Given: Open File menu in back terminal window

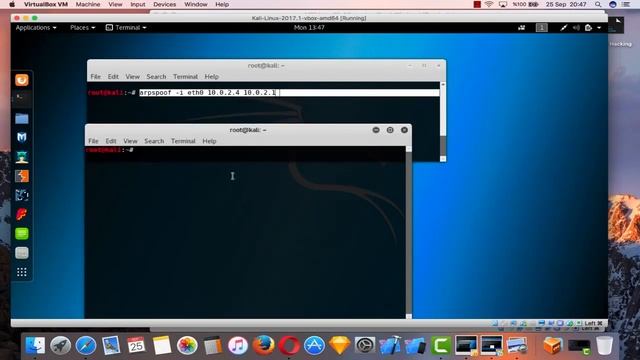Looking at the screenshot, I should coord(96,77).
